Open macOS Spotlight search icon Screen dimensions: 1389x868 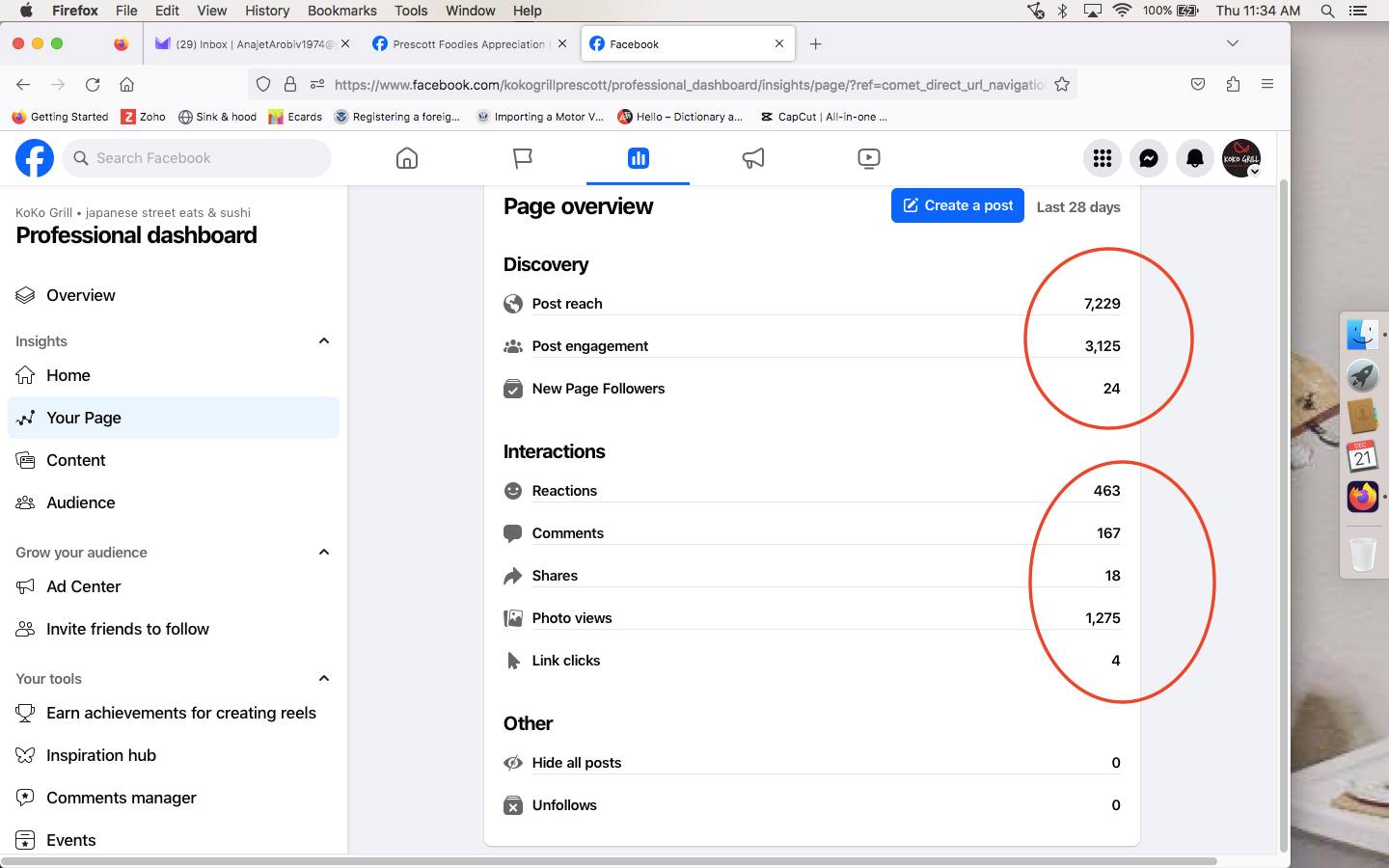click(1327, 11)
